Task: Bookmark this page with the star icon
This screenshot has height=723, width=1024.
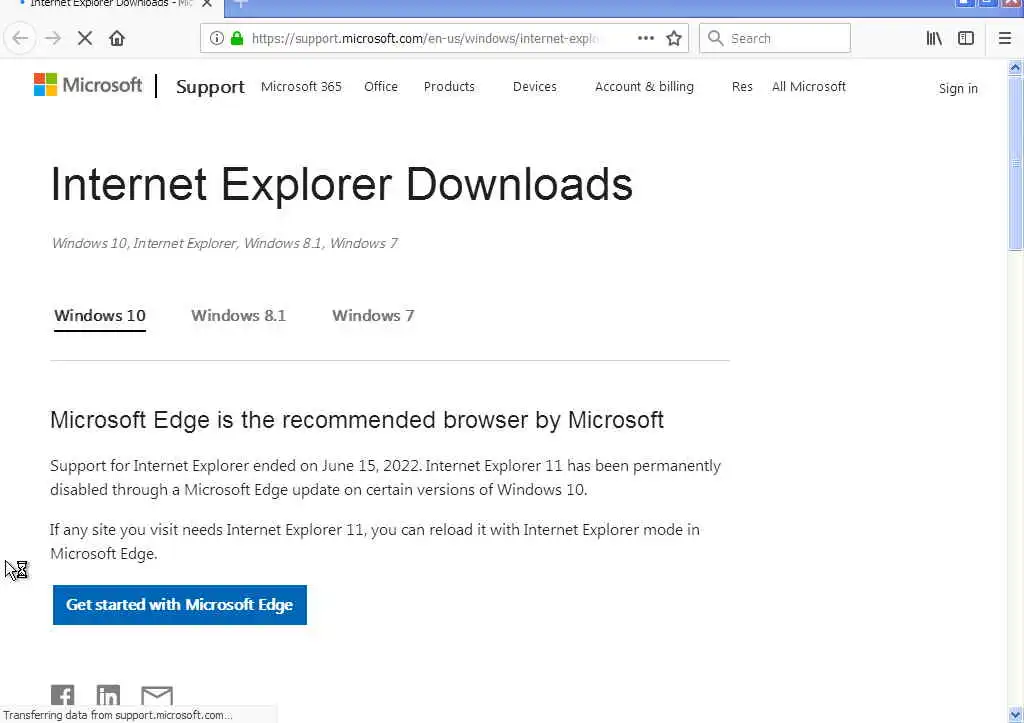Action: (674, 39)
